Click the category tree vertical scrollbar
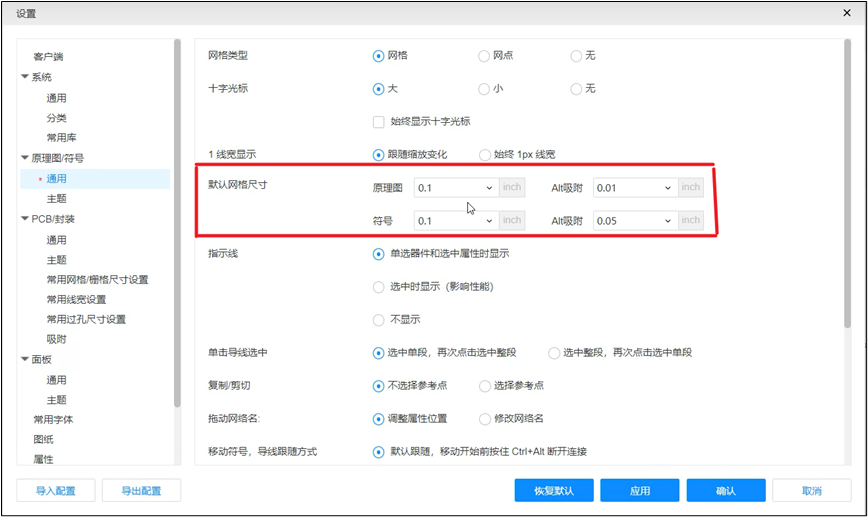Screen dimensions: 868x517 point(177,223)
